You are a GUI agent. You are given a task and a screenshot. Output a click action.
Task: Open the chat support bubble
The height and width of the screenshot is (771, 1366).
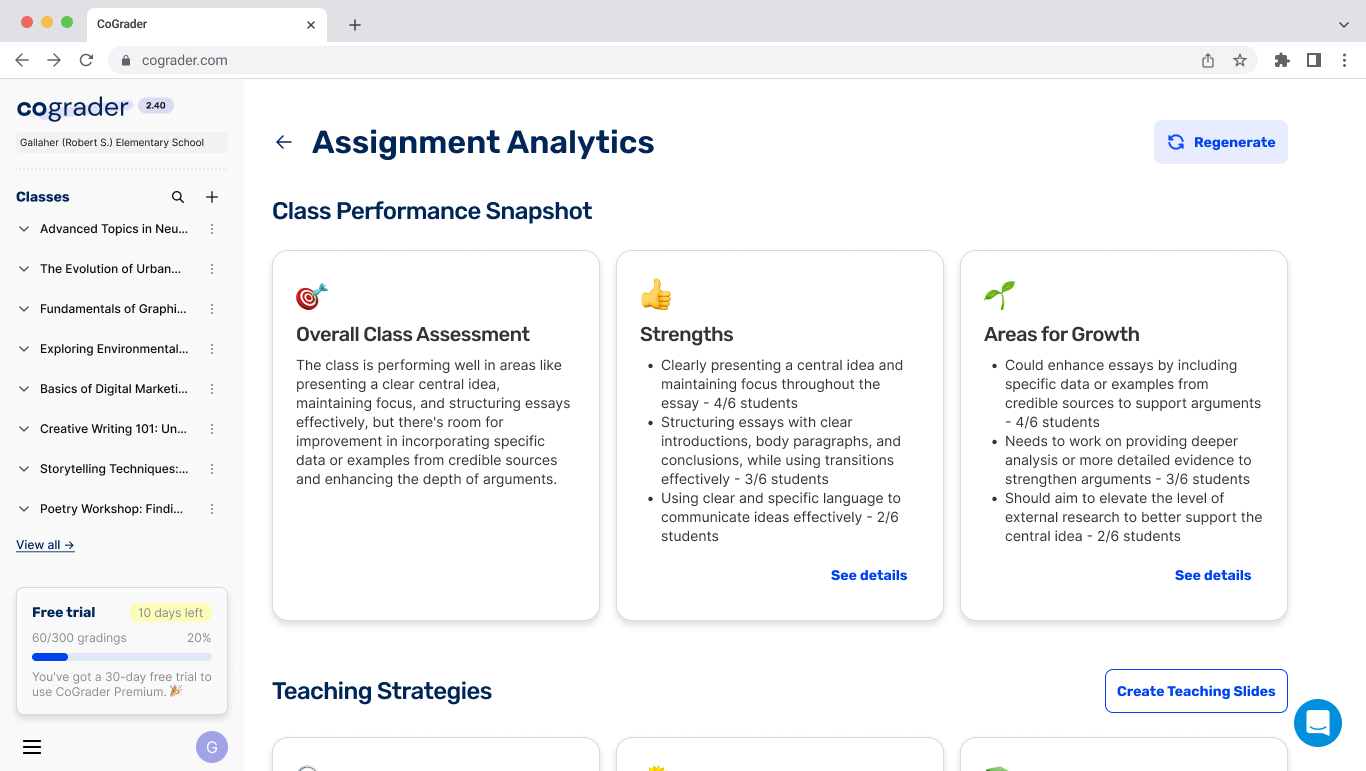tap(1317, 723)
